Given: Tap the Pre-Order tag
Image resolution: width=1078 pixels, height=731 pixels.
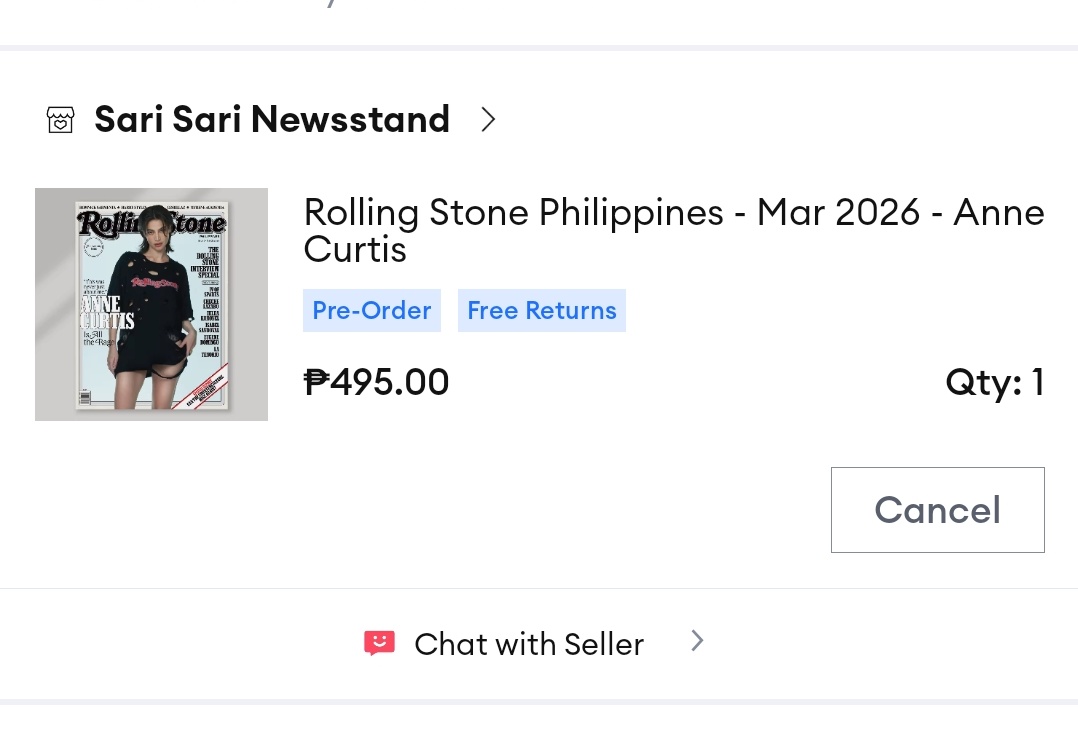Looking at the screenshot, I should click(x=371, y=311).
